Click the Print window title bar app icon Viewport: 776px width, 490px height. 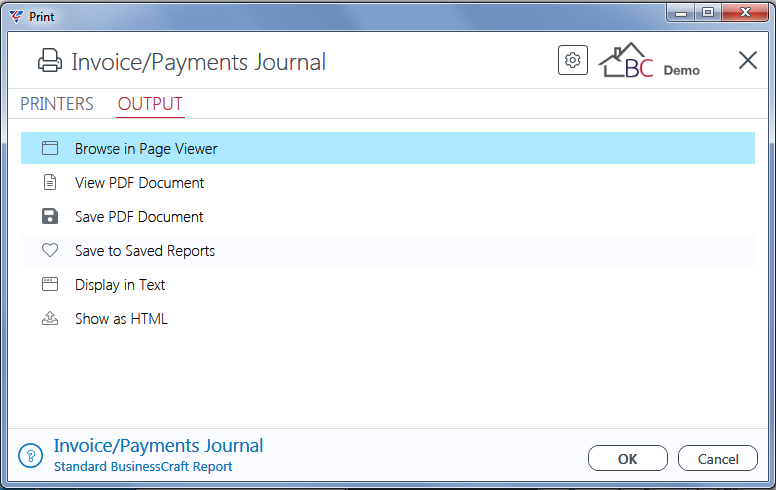(16, 17)
